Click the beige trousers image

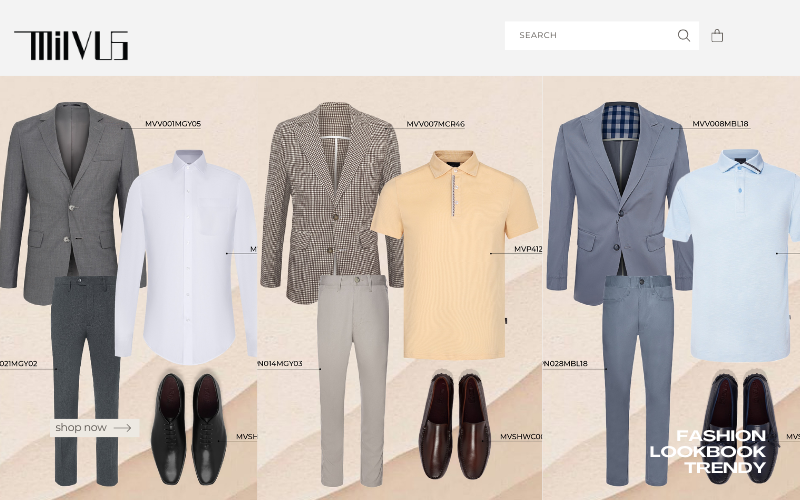pyautogui.click(x=352, y=380)
